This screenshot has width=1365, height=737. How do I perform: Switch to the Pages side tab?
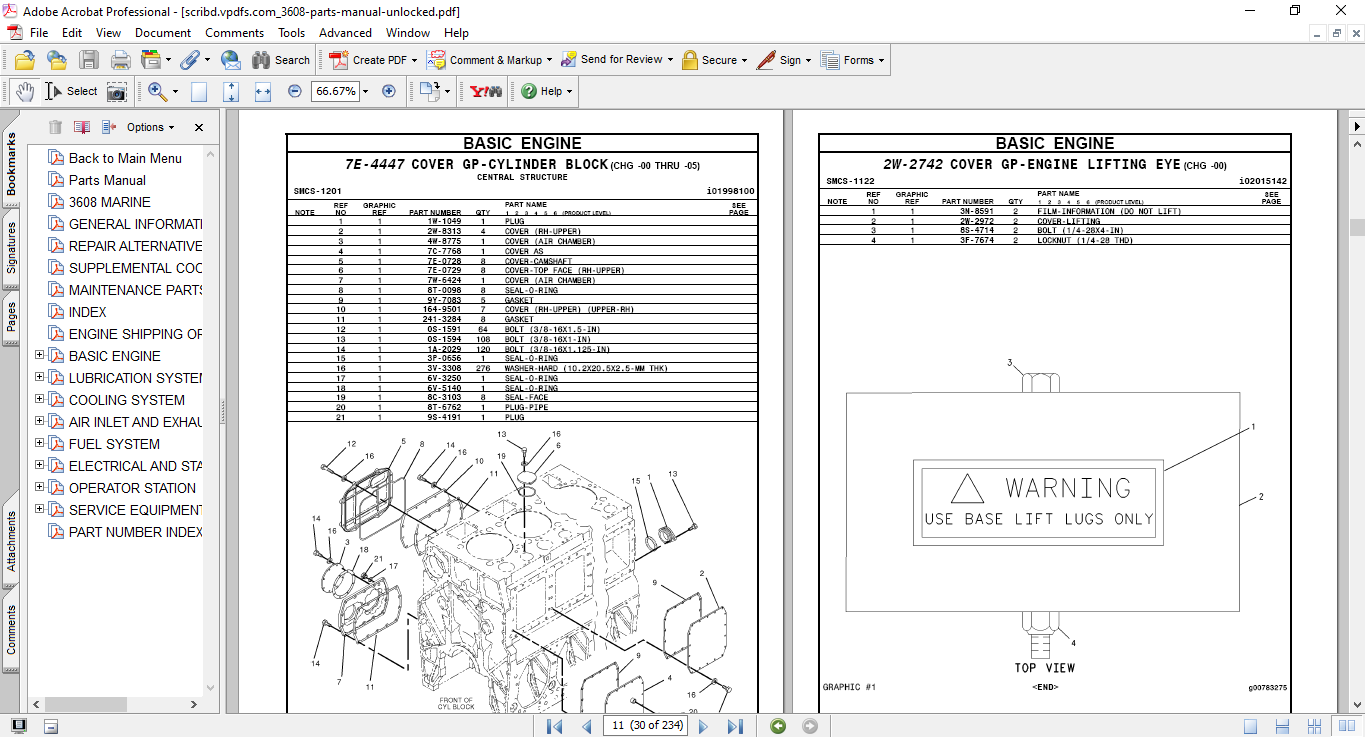click(x=12, y=317)
